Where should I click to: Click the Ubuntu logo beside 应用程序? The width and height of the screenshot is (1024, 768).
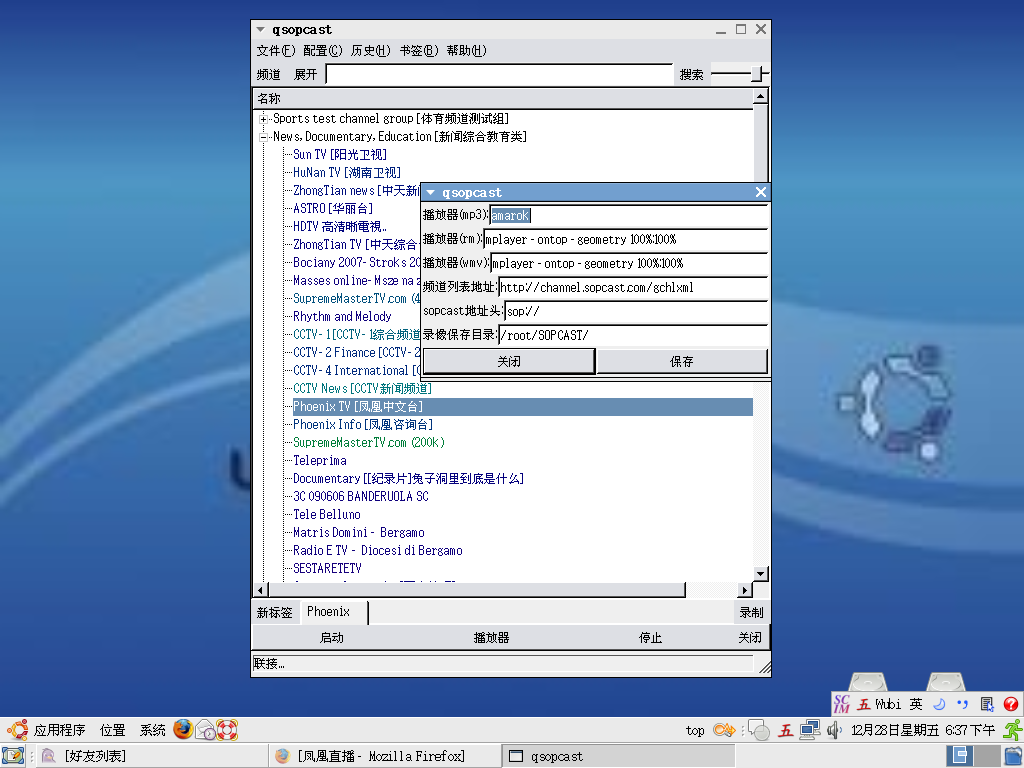click(17, 729)
